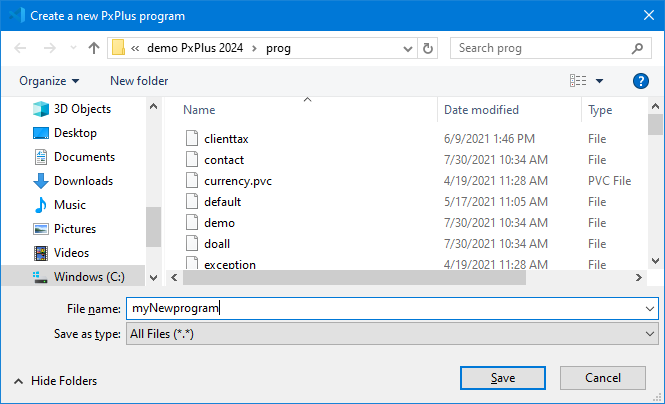Viewport: 665px width, 404px height.
Task: Collapse the panel with Hide Folders
Action: click(55, 381)
